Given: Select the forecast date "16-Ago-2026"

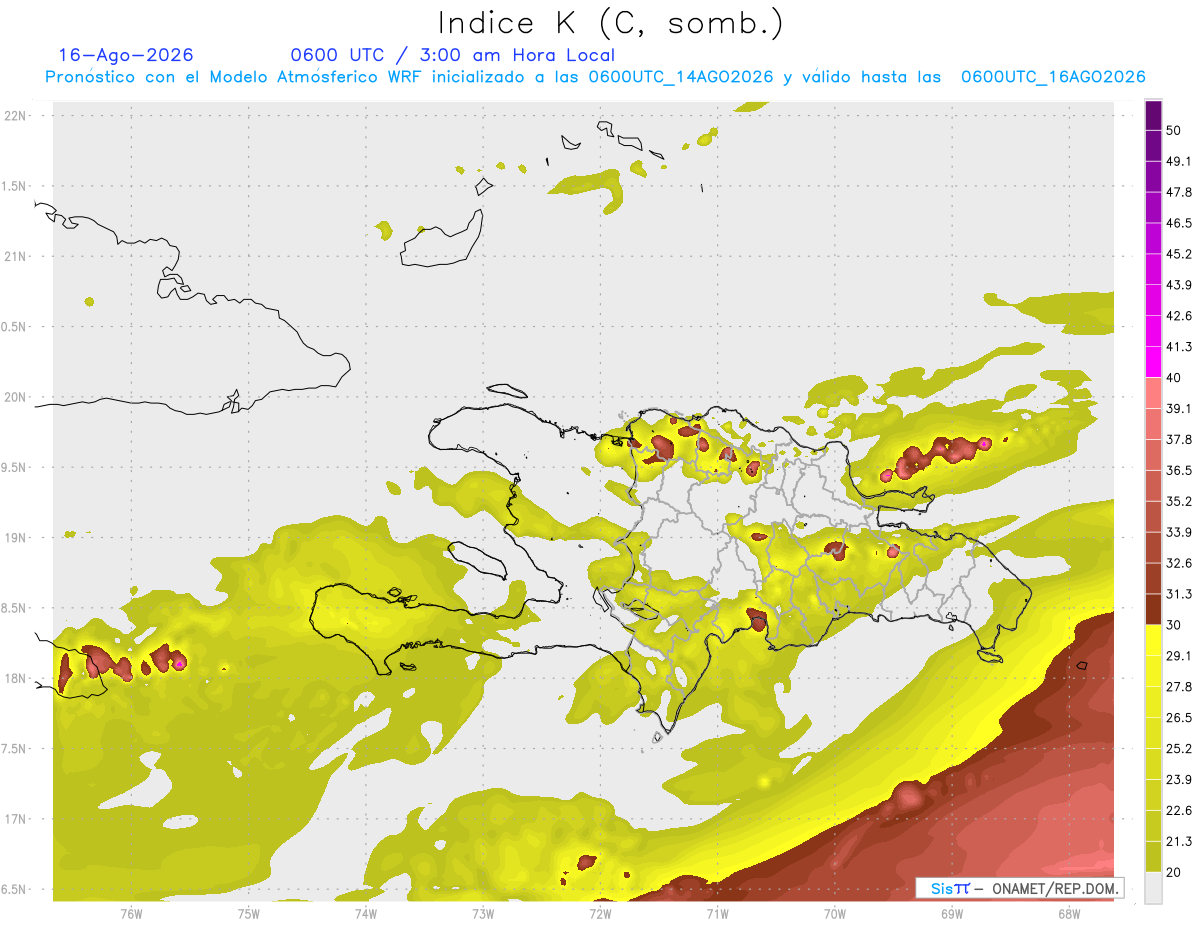Looking at the screenshot, I should (x=126, y=55).
